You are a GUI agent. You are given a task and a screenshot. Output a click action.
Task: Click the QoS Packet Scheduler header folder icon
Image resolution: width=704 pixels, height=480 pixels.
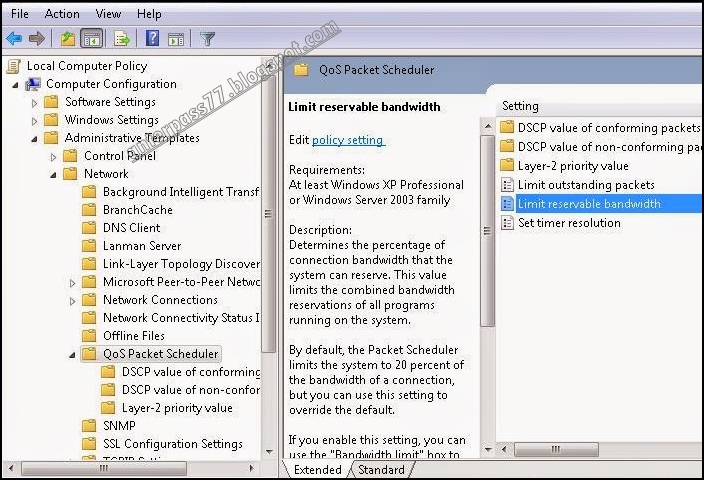301,70
